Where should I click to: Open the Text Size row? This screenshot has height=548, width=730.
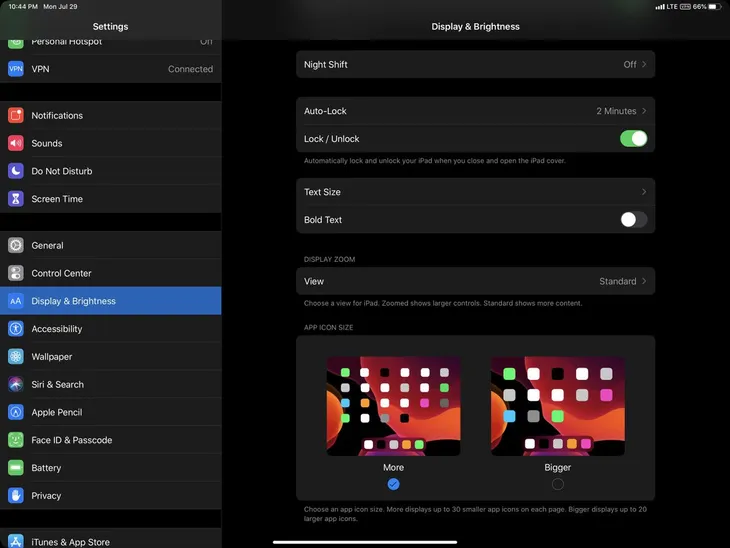point(475,192)
